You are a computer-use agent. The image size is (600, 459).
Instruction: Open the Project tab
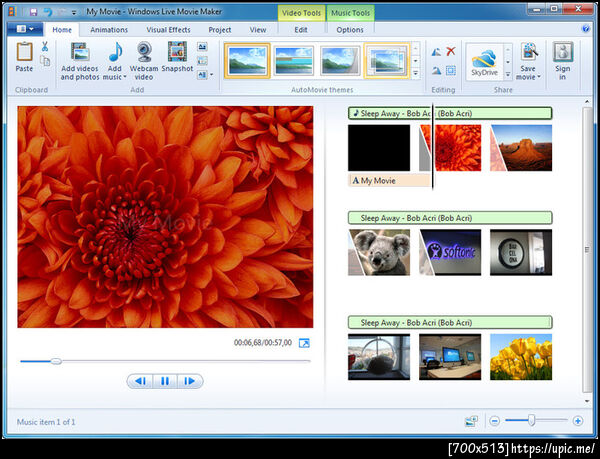[x=220, y=29]
